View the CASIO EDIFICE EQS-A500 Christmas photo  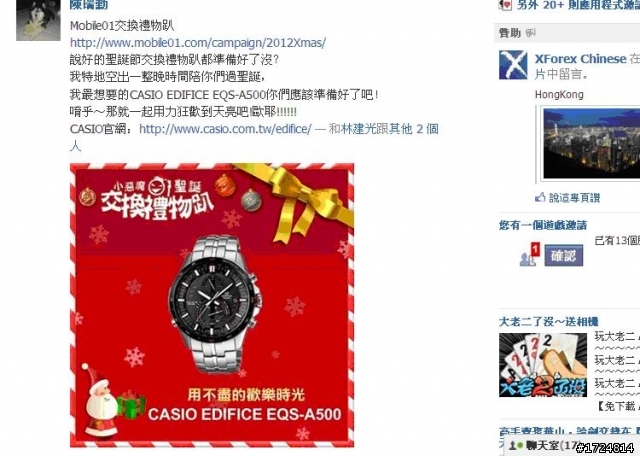212,305
